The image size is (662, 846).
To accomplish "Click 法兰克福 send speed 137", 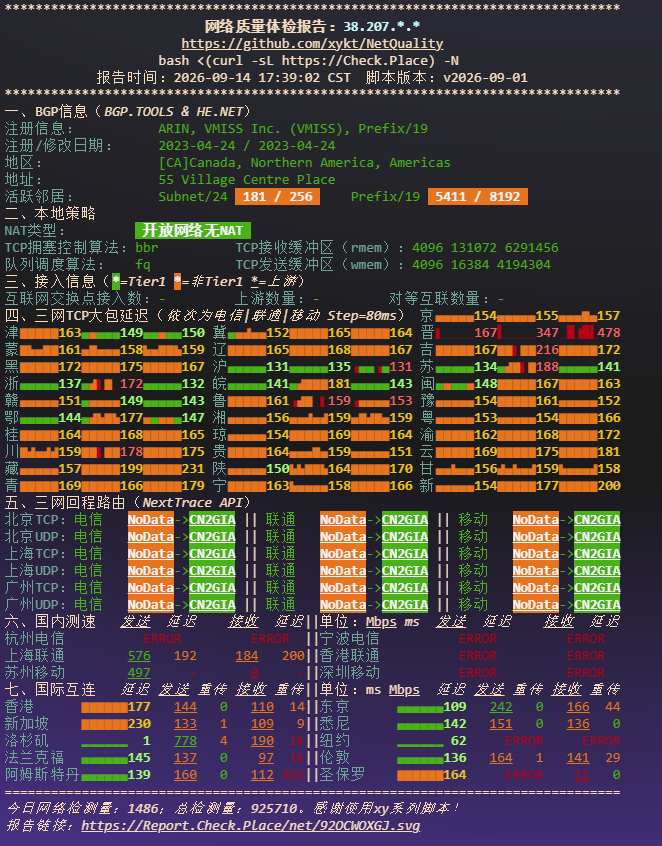I will [x=185, y=758].
